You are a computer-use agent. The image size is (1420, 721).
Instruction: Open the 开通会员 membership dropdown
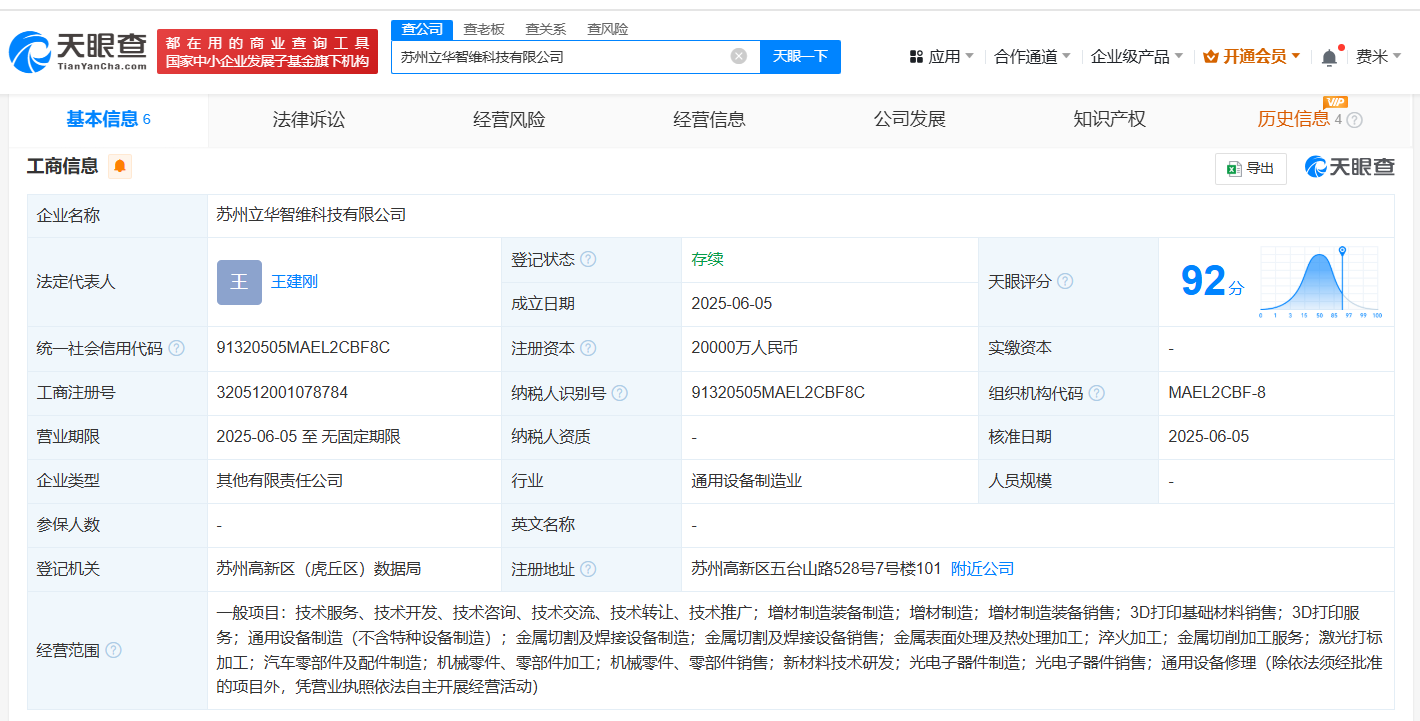1251,57
